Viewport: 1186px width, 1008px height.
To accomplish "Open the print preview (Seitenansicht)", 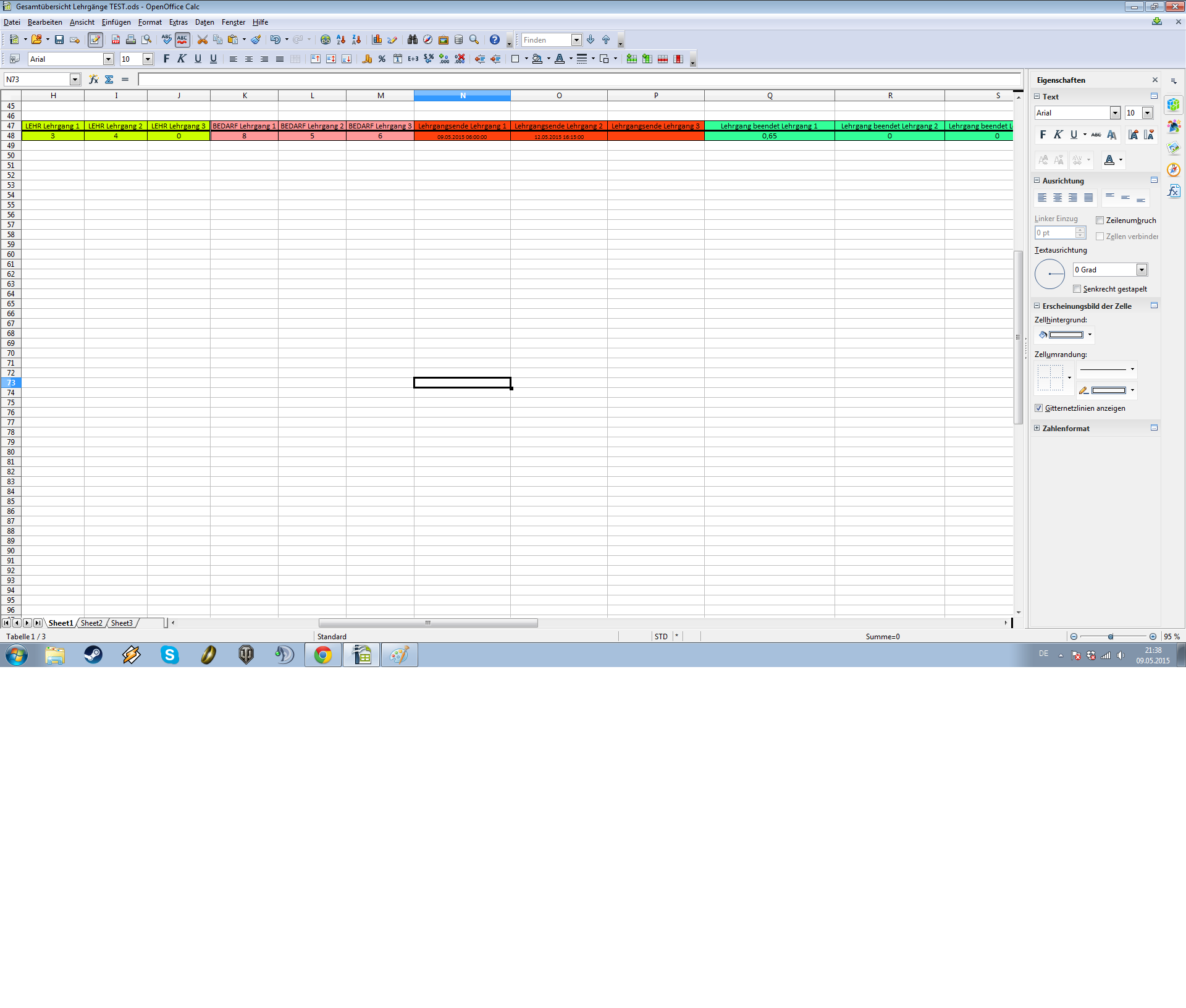I will (146, 40).
